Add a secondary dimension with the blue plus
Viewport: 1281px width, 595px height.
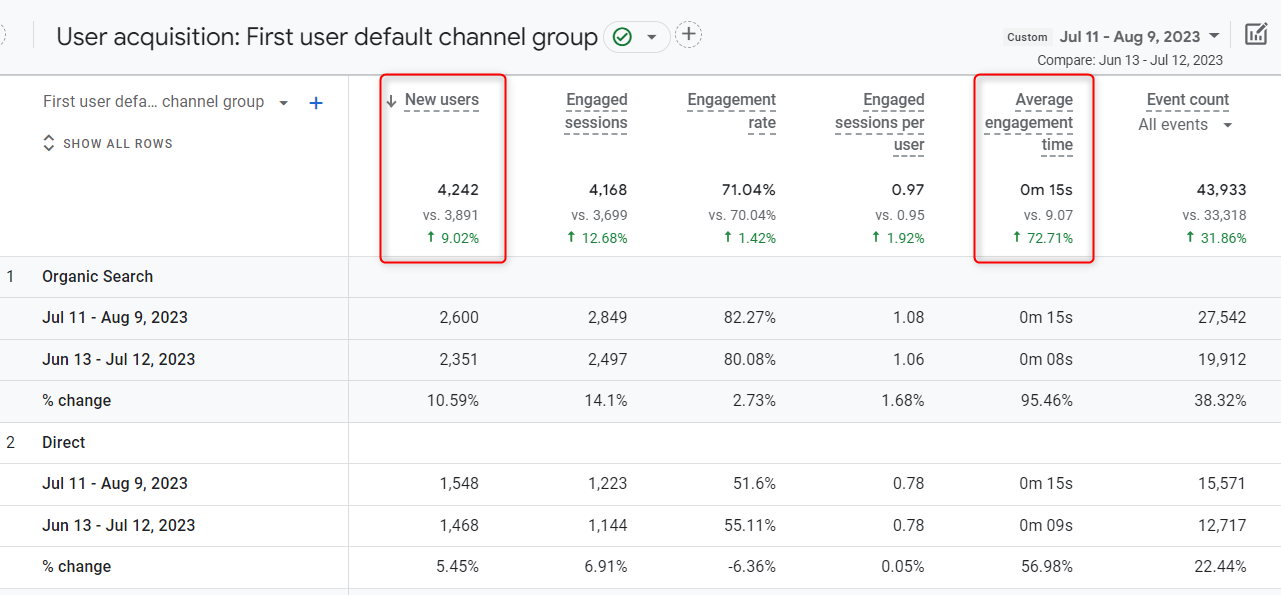tap(316, 103)
